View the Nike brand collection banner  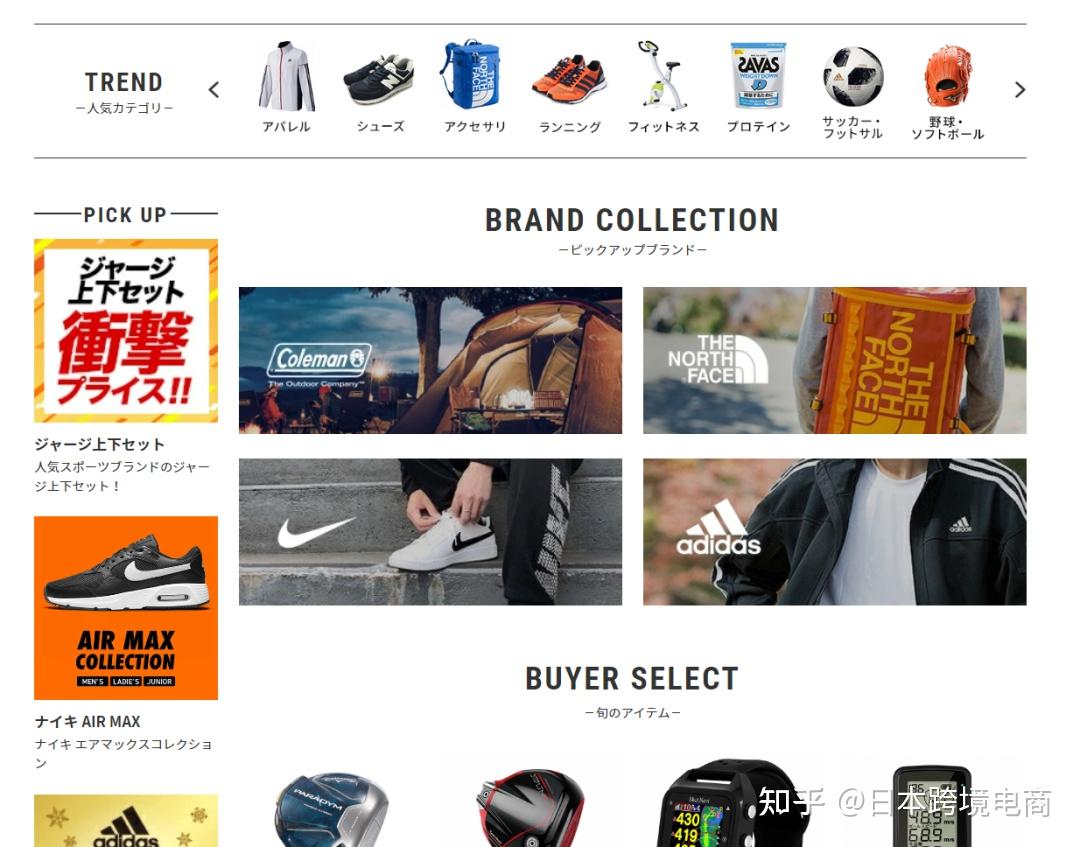(x=430, y=532)
